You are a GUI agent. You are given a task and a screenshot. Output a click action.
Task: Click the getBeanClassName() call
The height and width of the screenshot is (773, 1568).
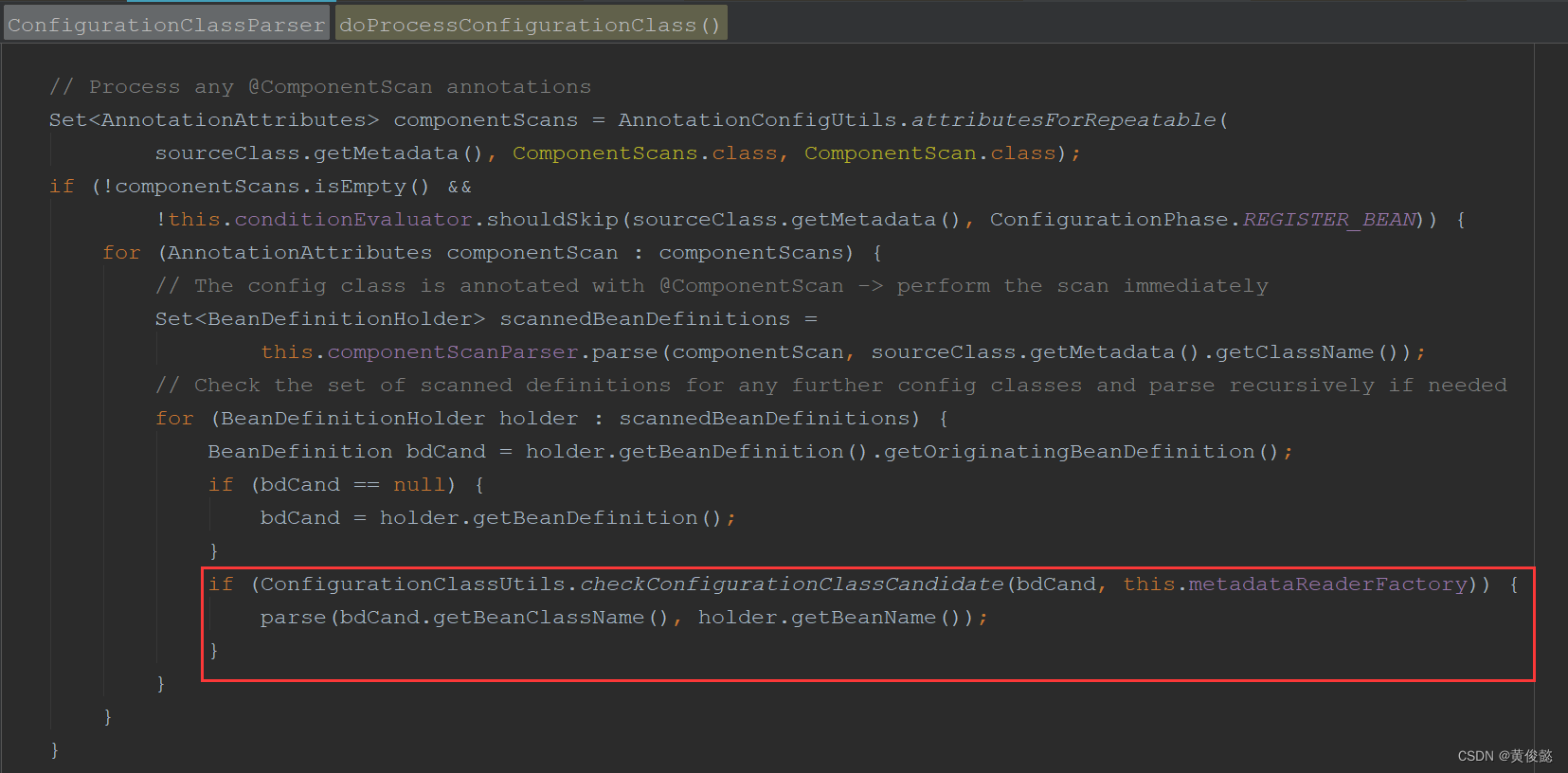[550, 618]
